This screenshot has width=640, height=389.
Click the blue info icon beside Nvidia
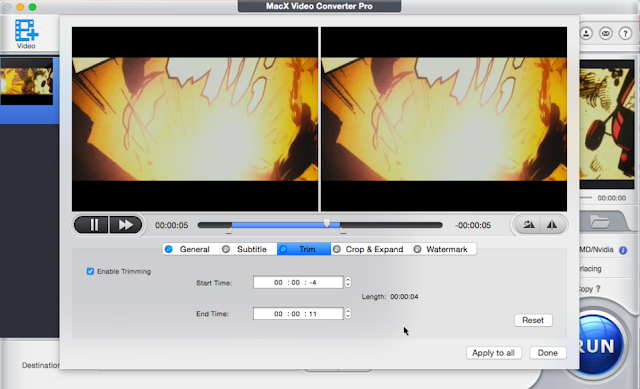click(623, 250)
